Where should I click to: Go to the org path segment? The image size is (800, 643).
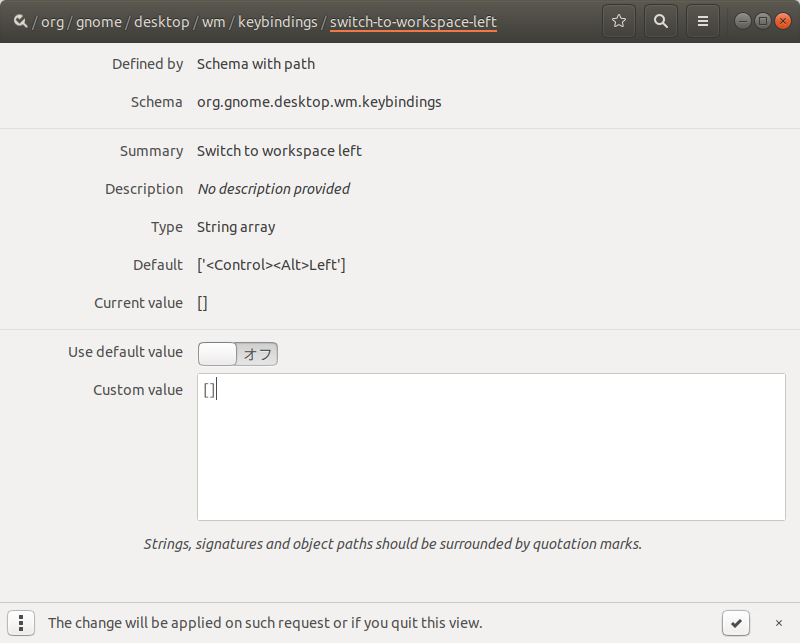pos(53,22)
